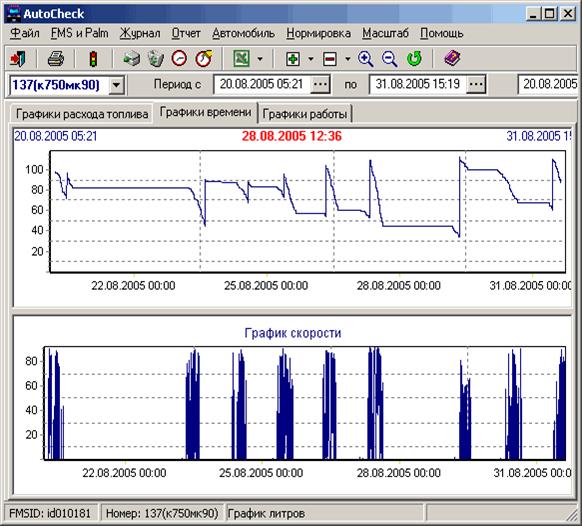
Task: Click the green refresh arrow icon
Action: (414, 59)
